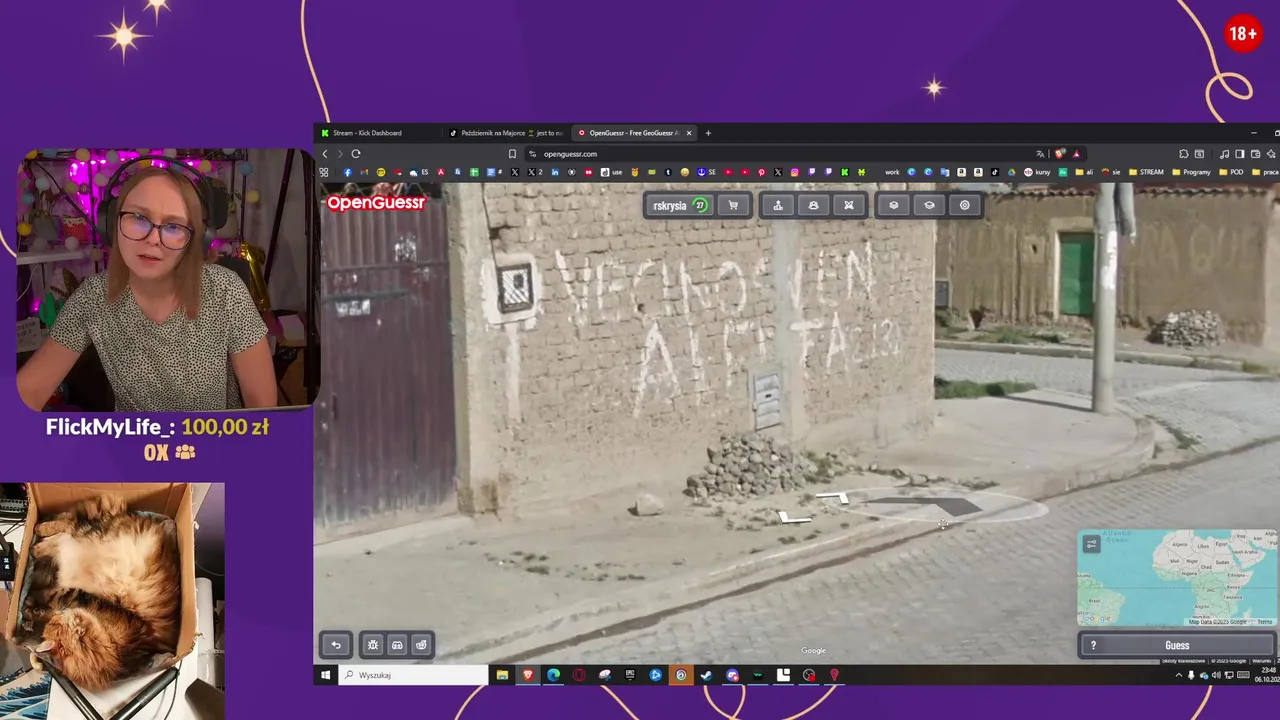Open the 'work' bookmark folder
This screenshot has width=1280, height=720.
(x=892, y=172)
